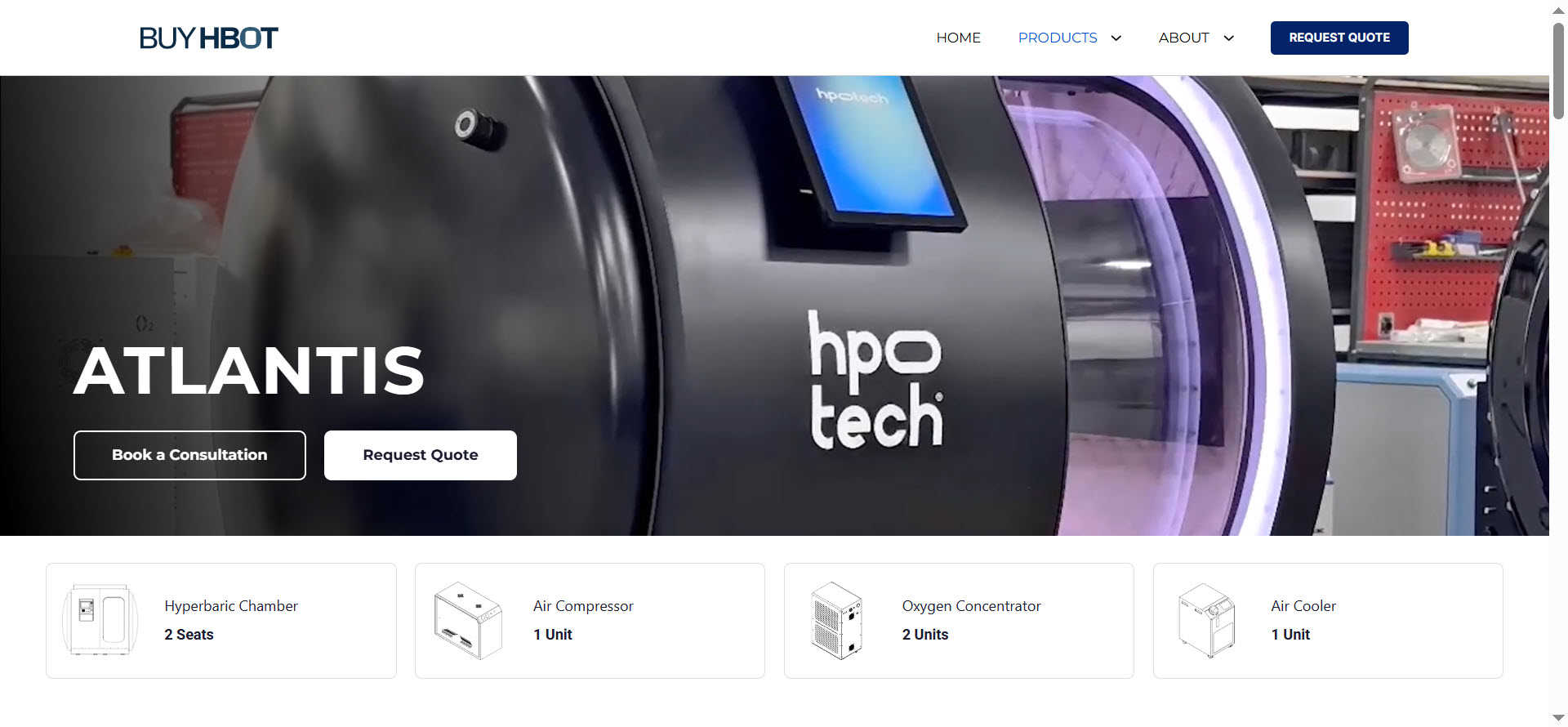Viewport: 1568px width, 727px height.
Task: Select the Air Compressor 1 Unit text
Action: click(x=583, y=620)
